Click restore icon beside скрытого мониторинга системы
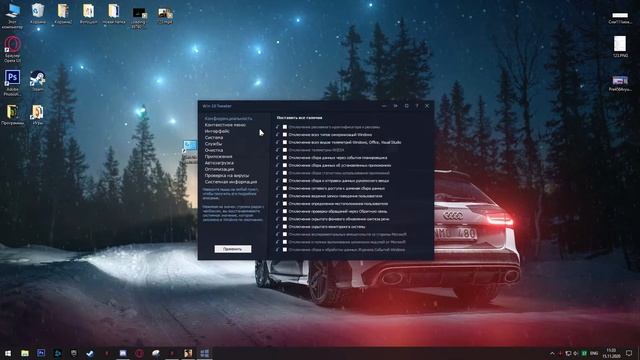 point(278,227)
